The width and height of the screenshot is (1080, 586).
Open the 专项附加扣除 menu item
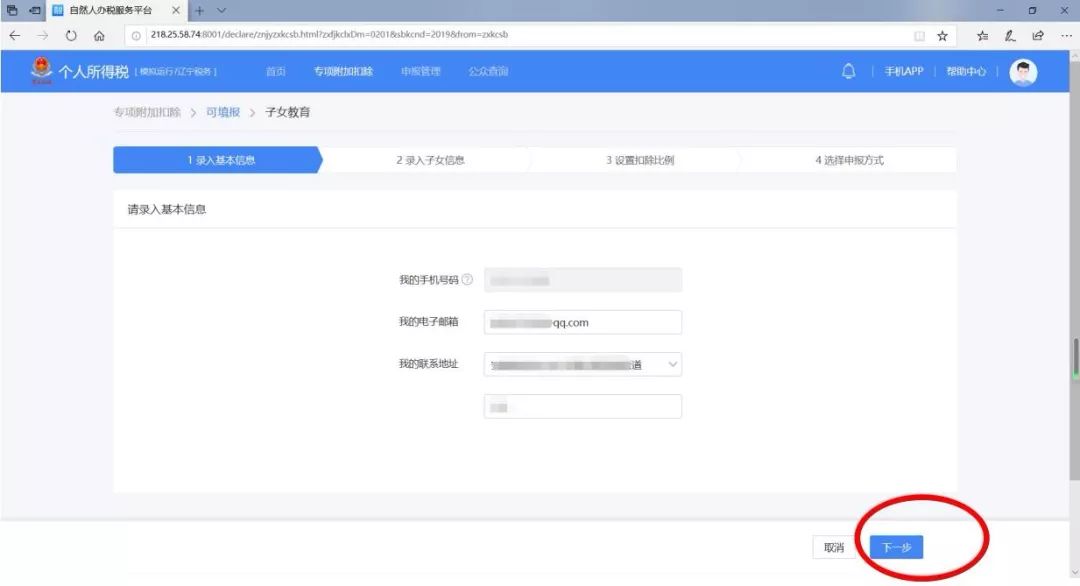coord(343,71)
